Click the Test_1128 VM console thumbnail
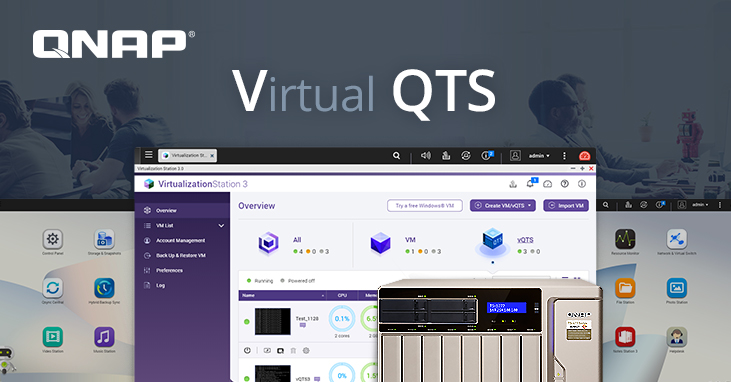 (x=273, y=321)
